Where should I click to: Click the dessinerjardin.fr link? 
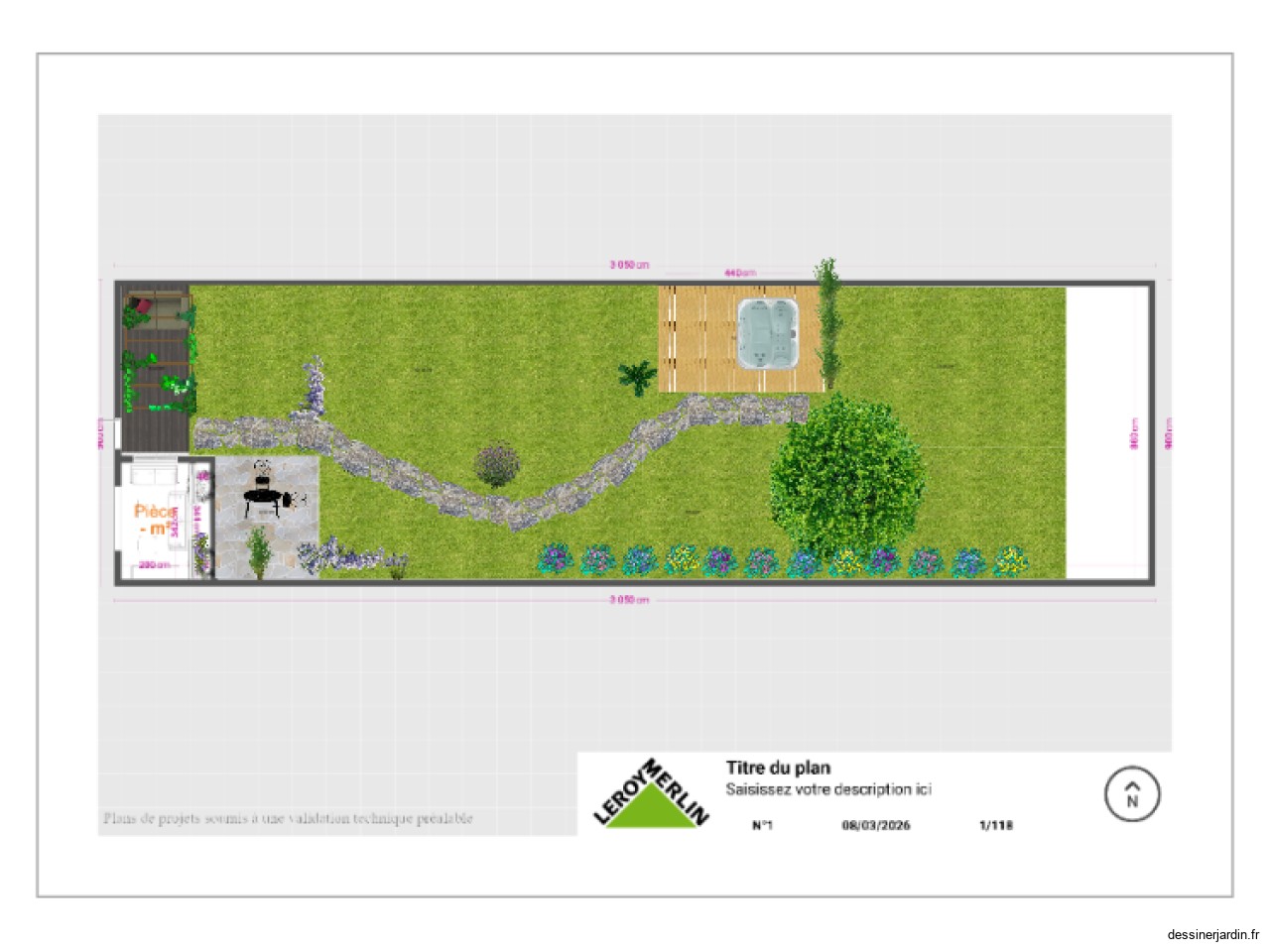(1212, 934)
